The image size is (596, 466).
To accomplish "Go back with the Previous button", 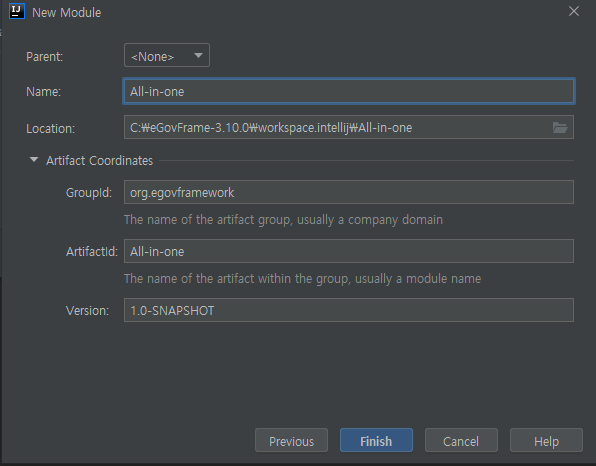I will pyautogui.click(x=292, y=441).
